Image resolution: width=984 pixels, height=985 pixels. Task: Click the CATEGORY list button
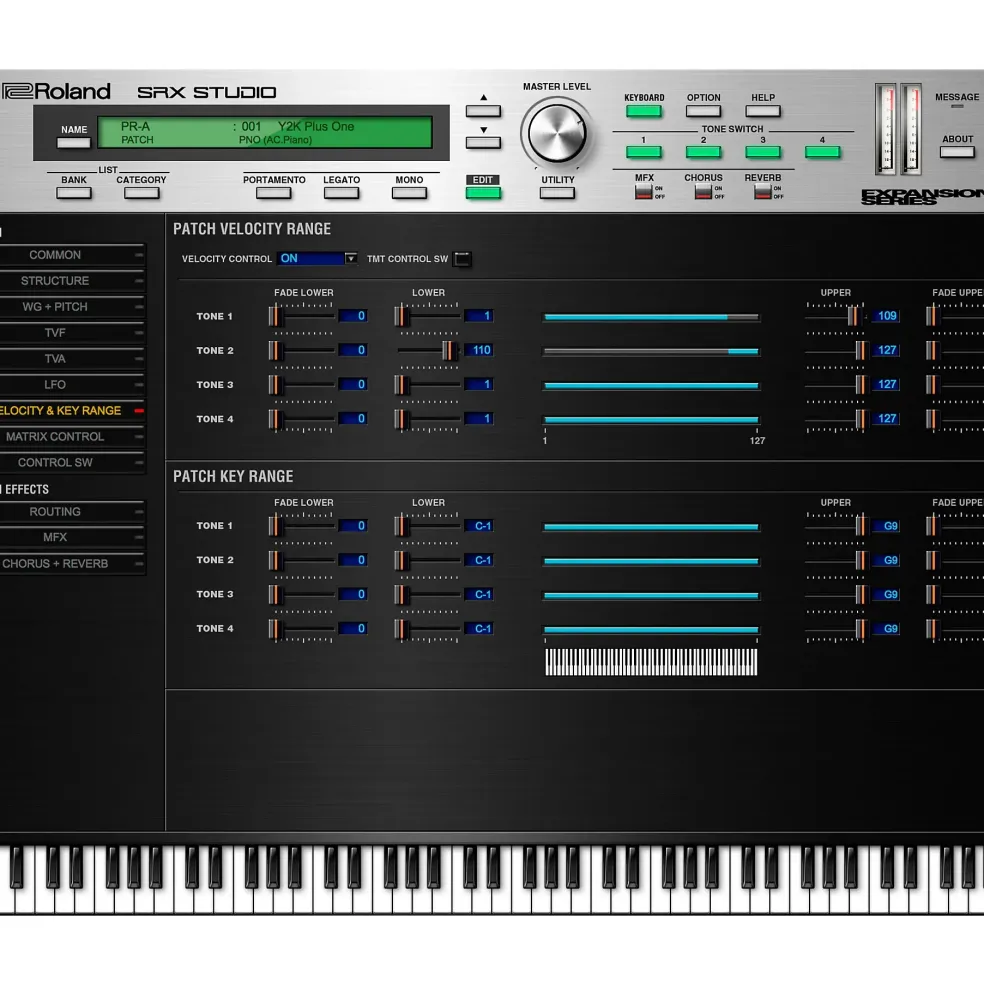pos(141,193)
